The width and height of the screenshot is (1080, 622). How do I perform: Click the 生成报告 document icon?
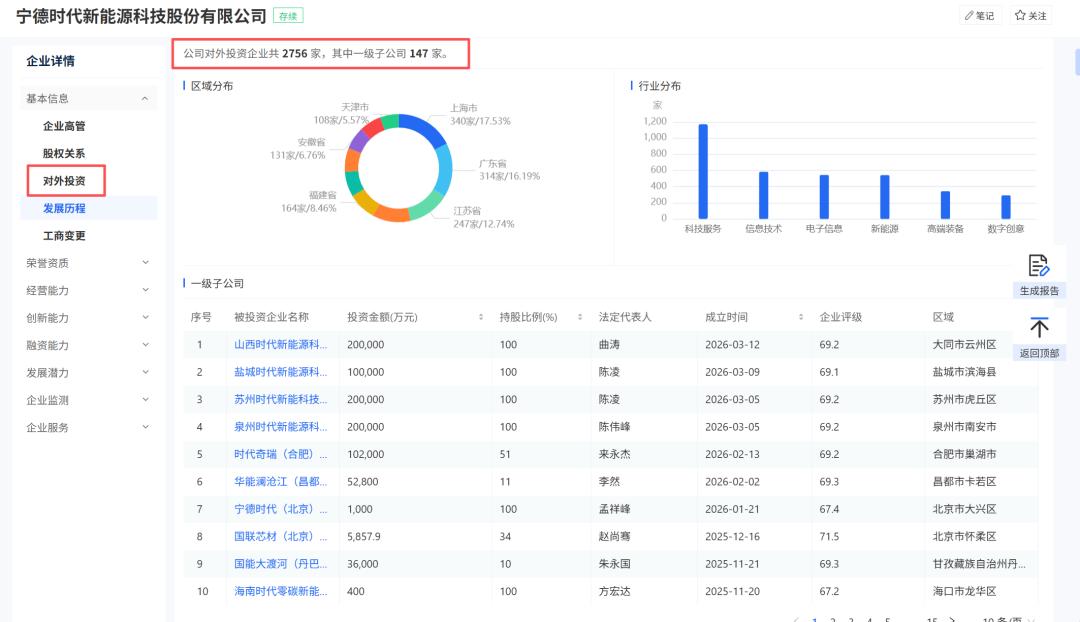point(1039,265)
